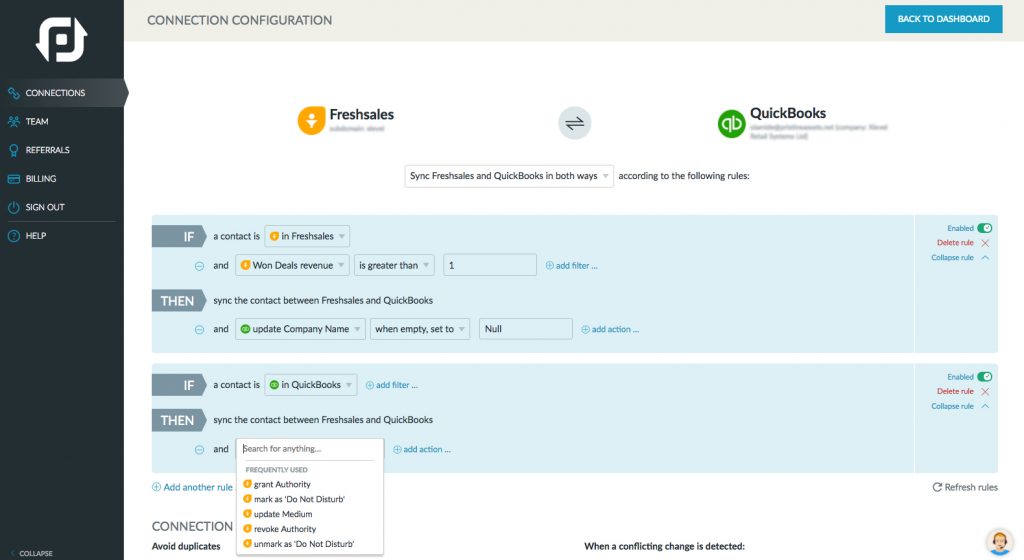Collapse the second rule
This screenshot has height=560, width=1024.
(961, 406)
